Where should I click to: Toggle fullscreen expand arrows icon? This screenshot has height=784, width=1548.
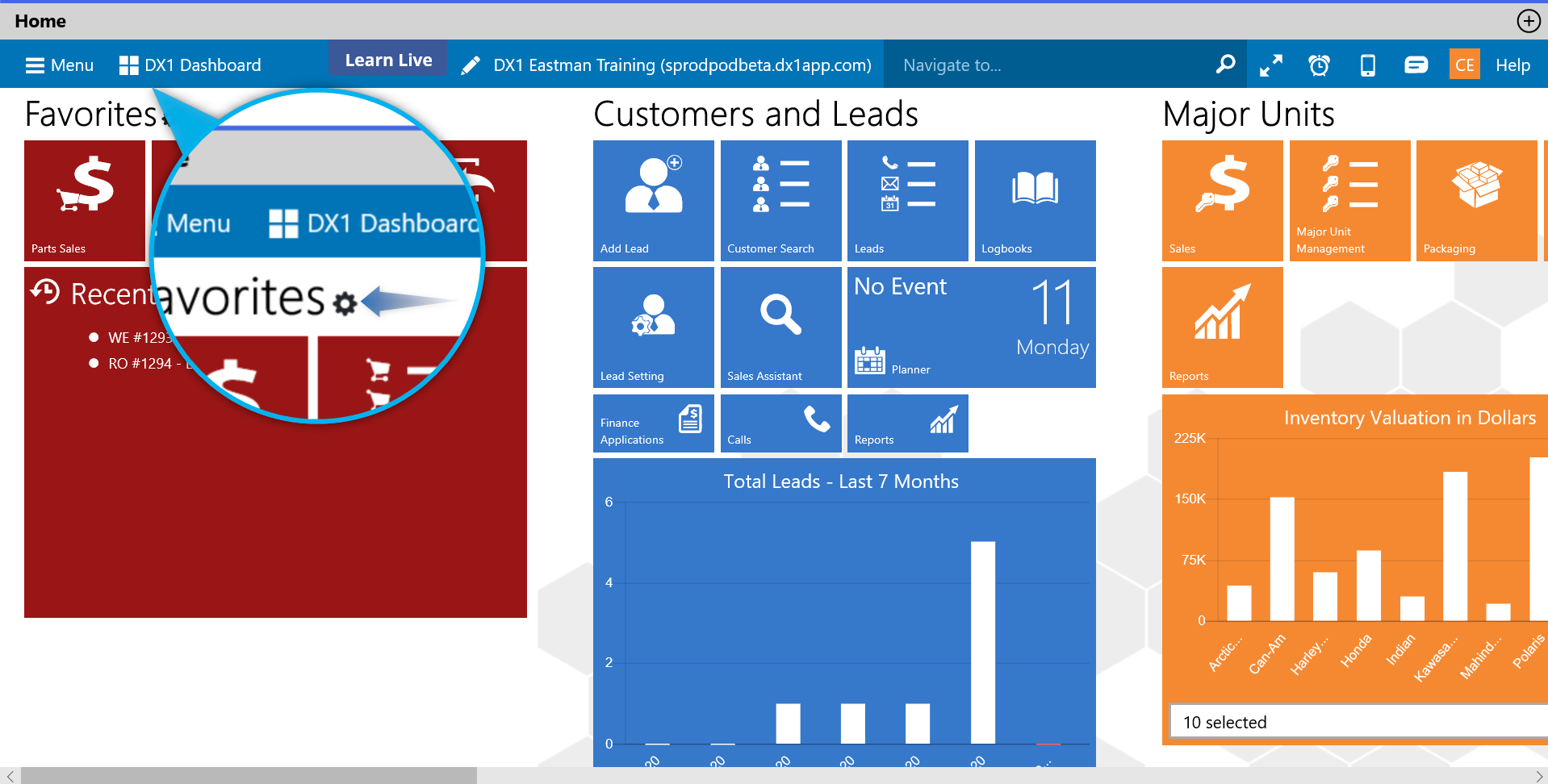[1271, 65]
